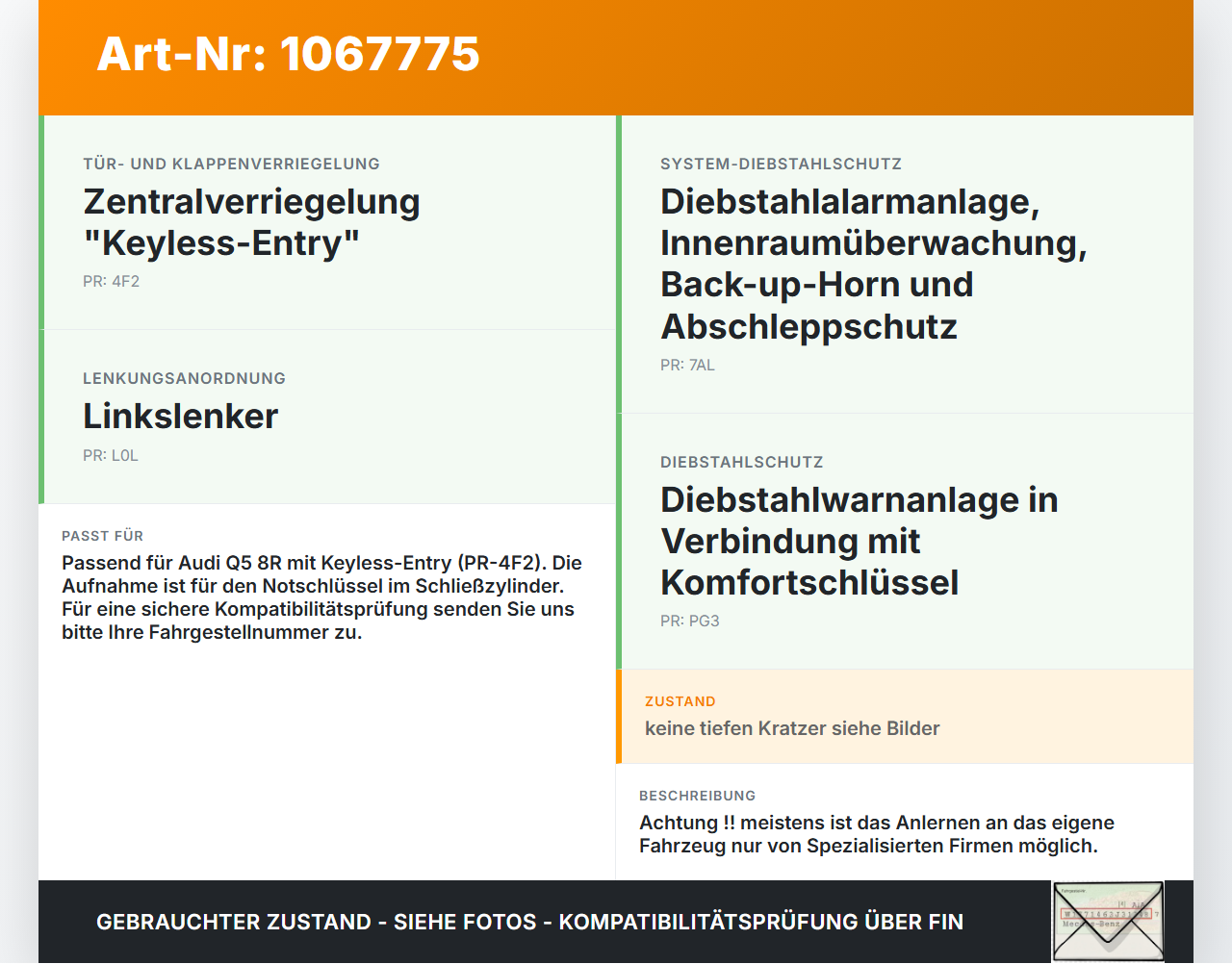This screenshot has width=1232, height=964.
Task: Click the TÜR- UND KLAPPENVERRIEGELUNG label
Action: pos(231,164)
